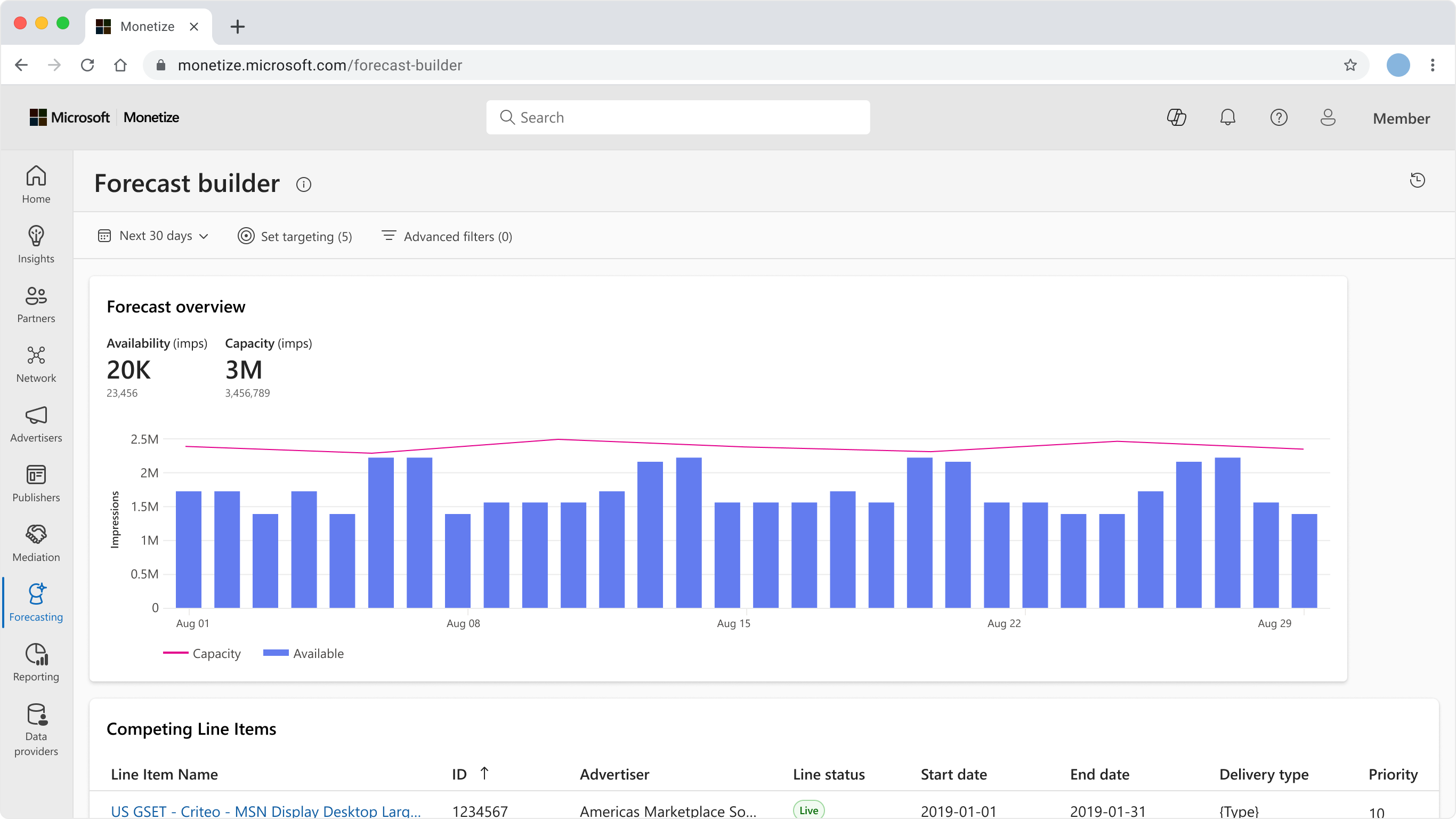Click the notifications bell icon

1227,118
